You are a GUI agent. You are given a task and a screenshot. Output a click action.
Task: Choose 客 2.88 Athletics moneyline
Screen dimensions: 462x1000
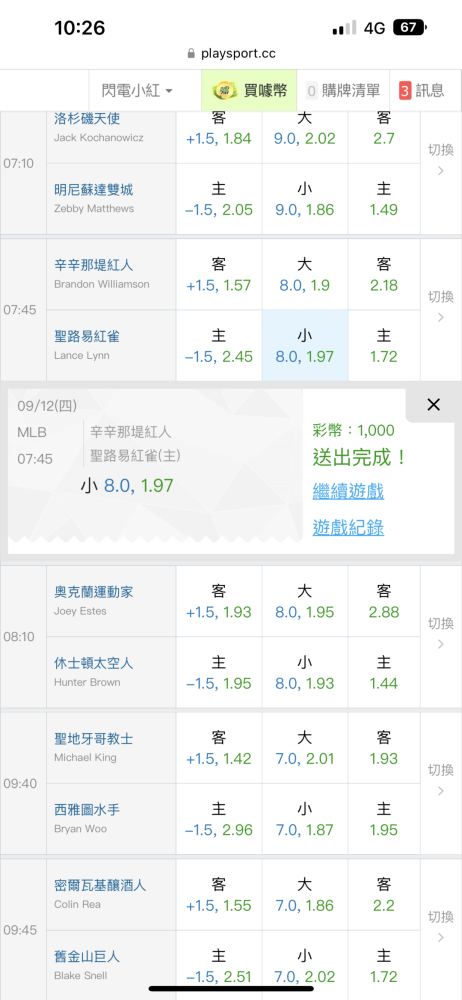(x=384, y=601)
